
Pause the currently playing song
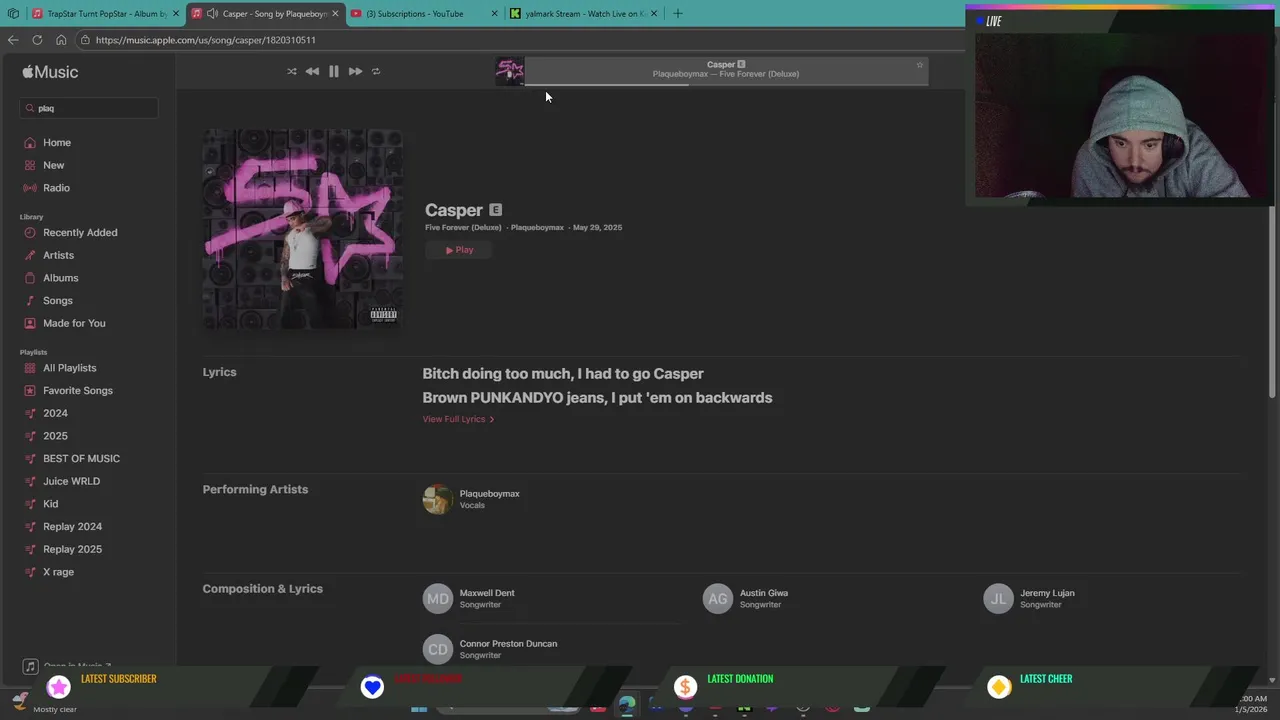pyautogui.click(x=334, y=71)
